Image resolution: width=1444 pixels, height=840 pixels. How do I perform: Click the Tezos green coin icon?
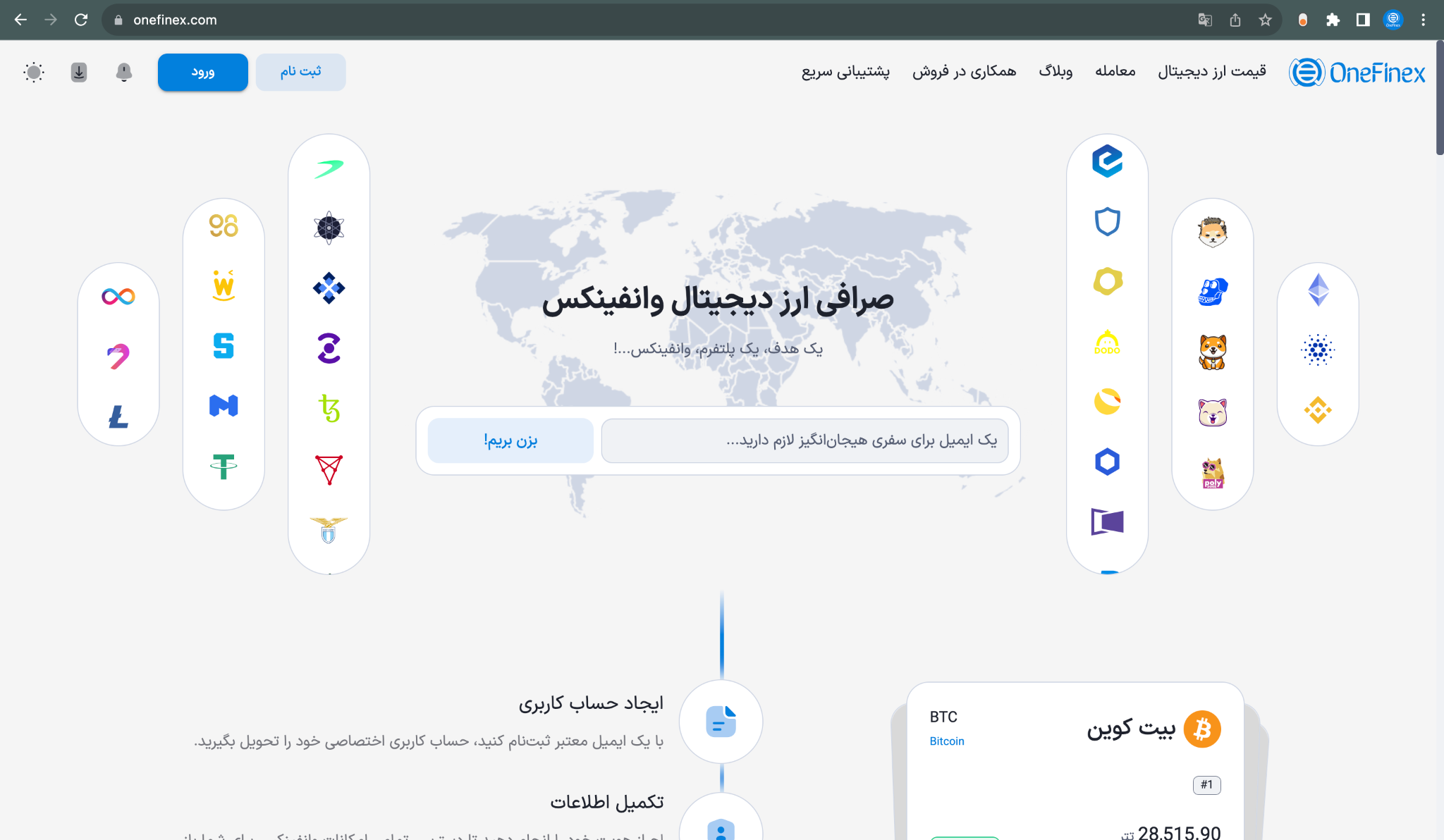pyautogui.click(x=329, y=408)
